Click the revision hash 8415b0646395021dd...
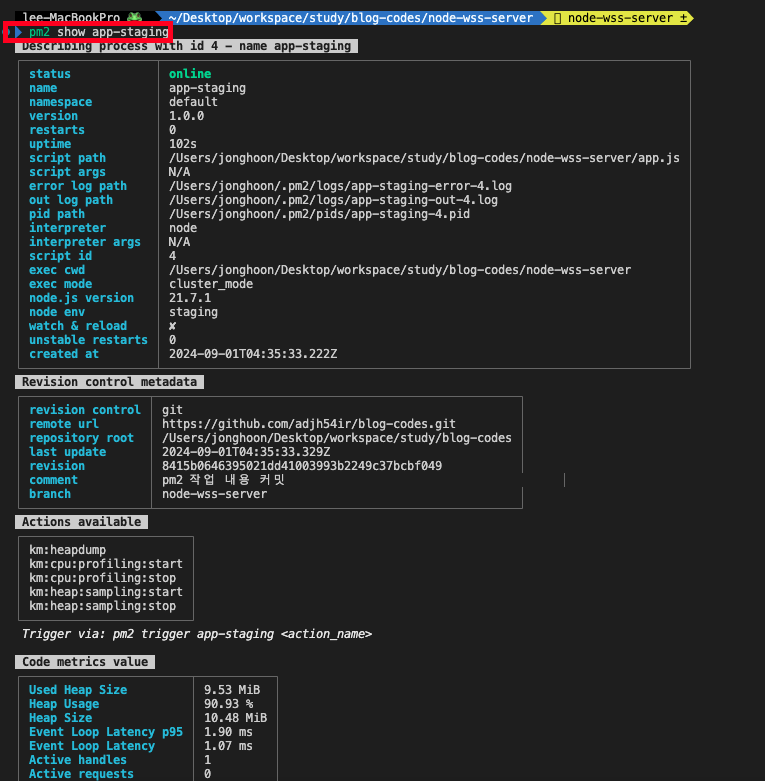Screen dimensions: 765x781 click(x=302, y=466)
